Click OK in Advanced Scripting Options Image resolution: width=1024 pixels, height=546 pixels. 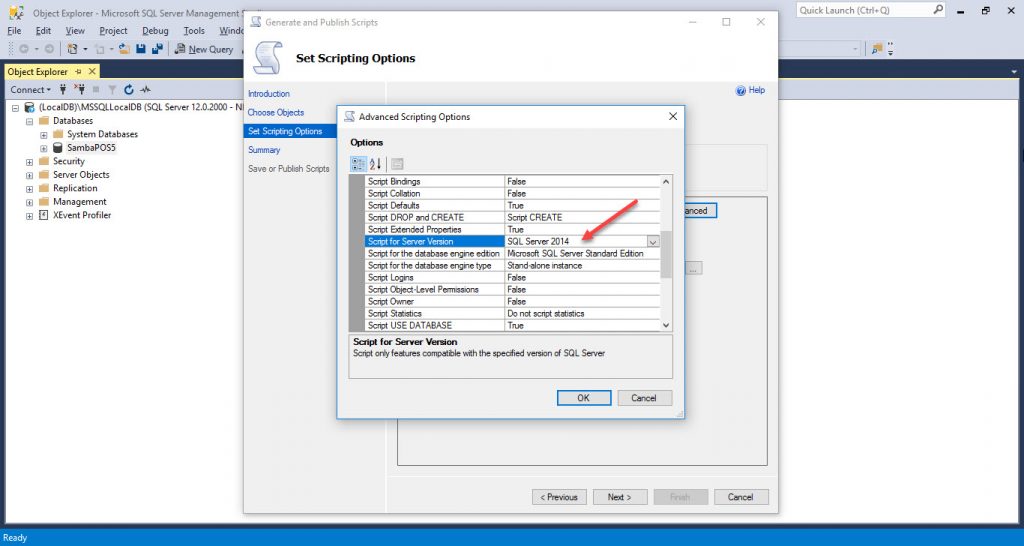point(584,398)
